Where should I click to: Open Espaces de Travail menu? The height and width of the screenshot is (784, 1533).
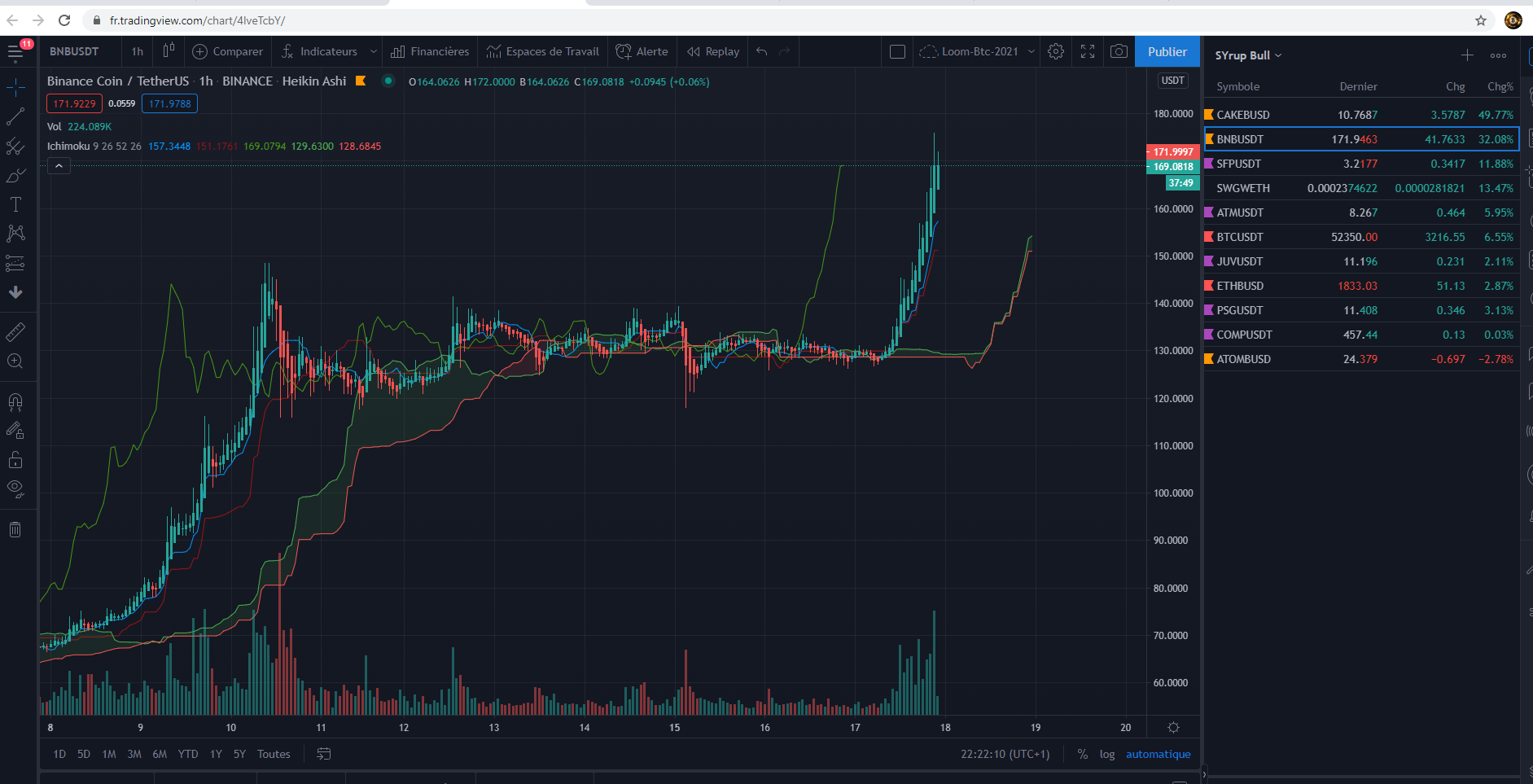coord(543,51)
